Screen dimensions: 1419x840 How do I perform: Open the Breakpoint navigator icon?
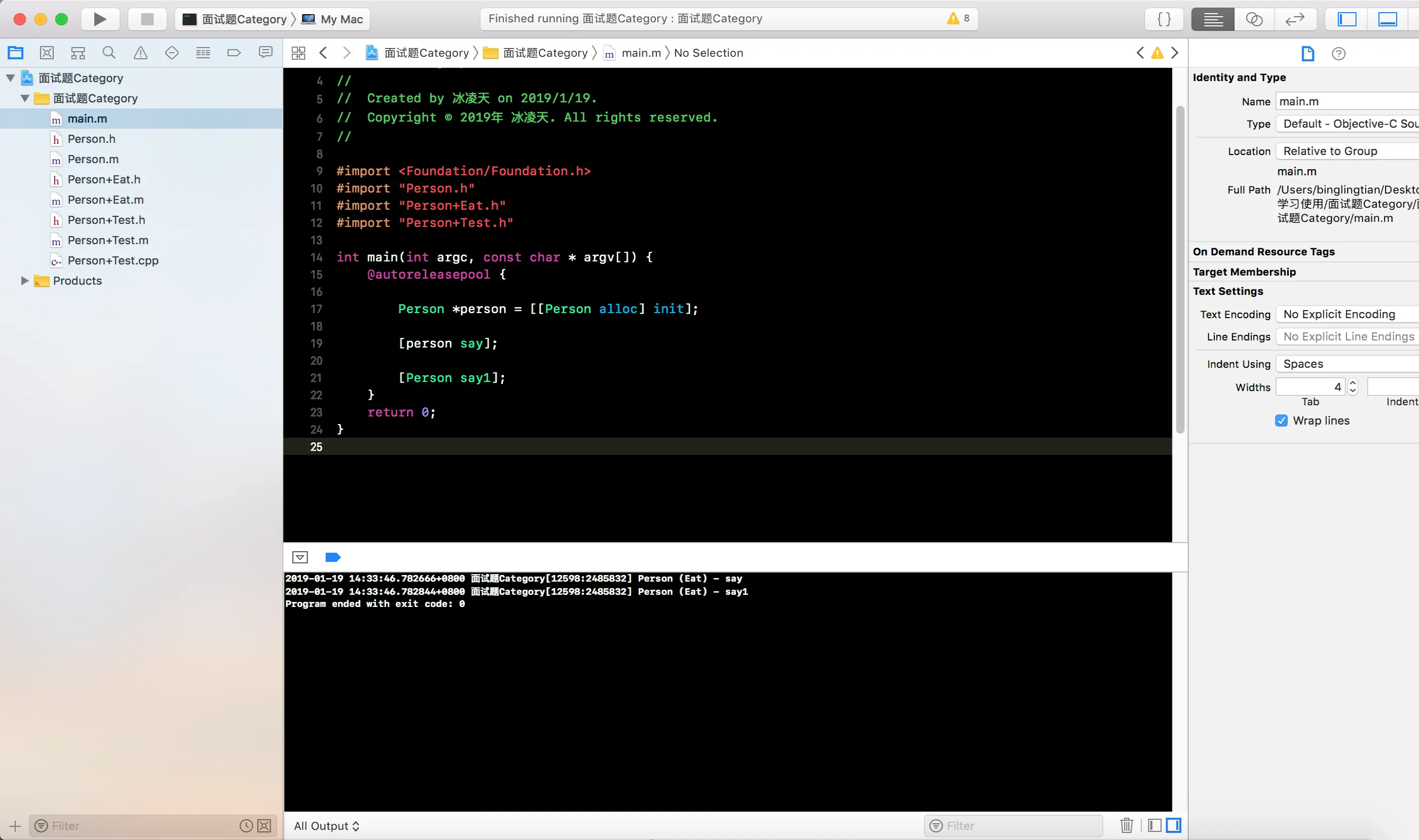234,53
